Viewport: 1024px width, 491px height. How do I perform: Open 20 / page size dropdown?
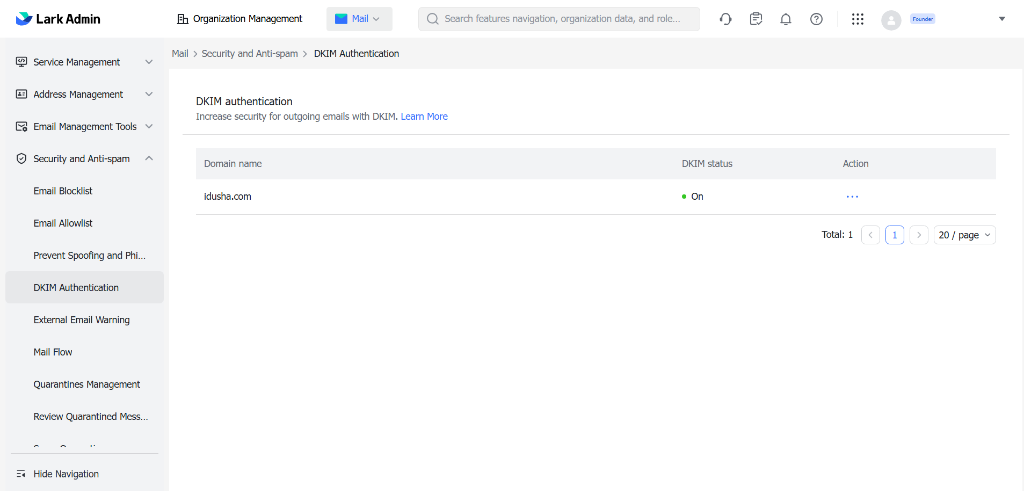(x=965, y=235)
